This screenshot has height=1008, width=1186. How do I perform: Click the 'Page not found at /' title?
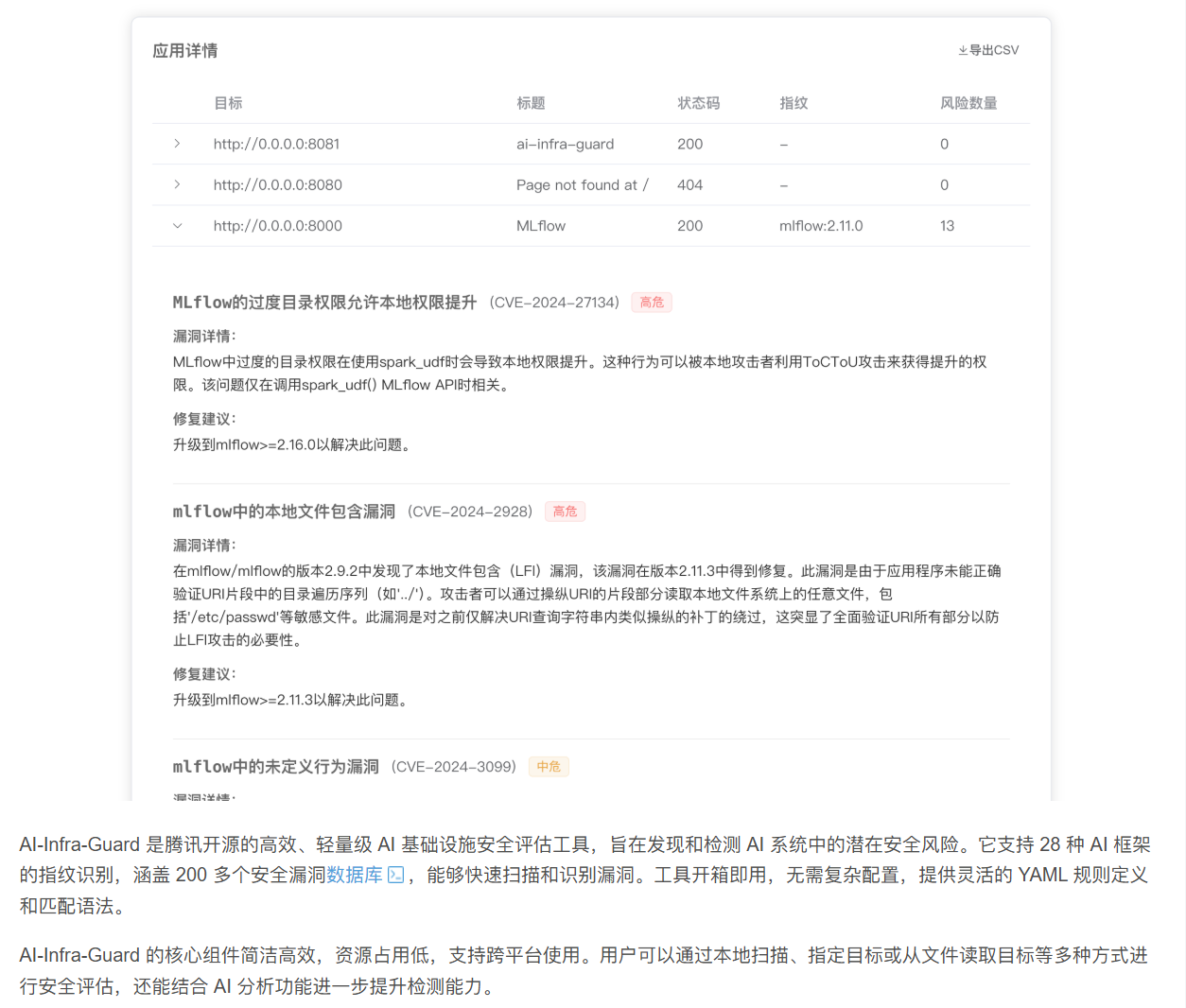point(583,184)
